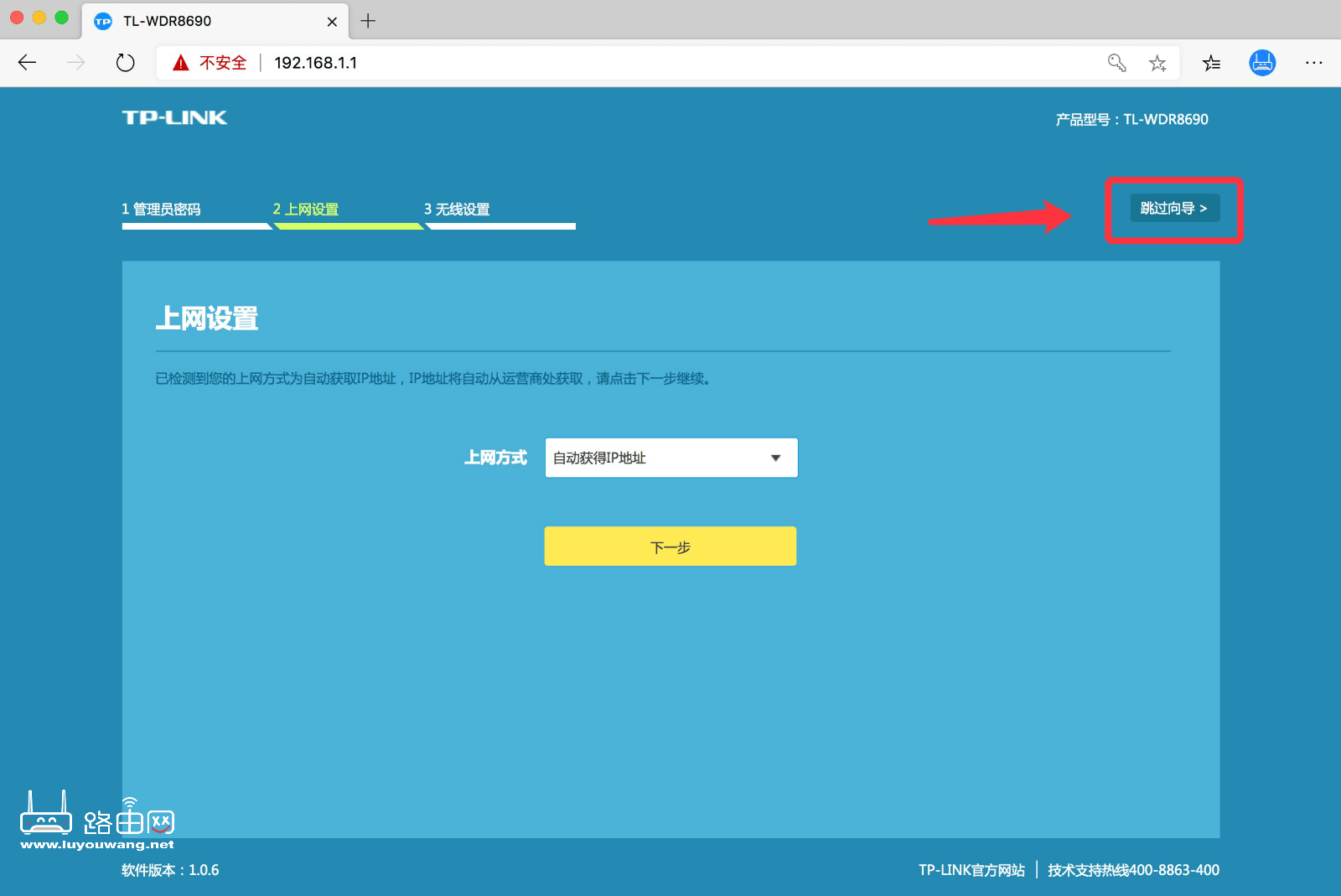Open the browser three-dot menu
1341x896 pixels.
tap(1313, 63)
